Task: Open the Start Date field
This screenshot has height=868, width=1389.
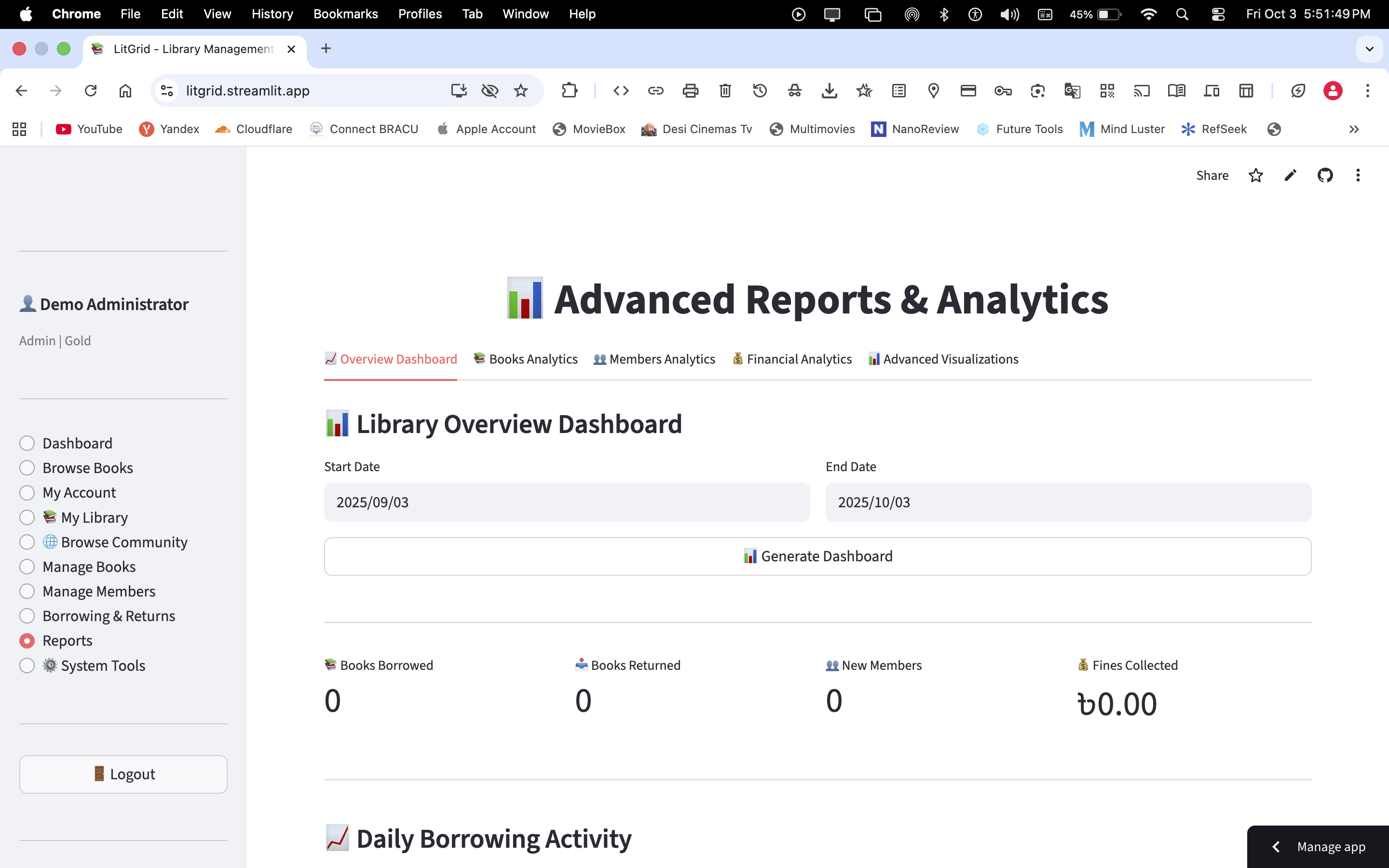Action: tap(567, 502)
